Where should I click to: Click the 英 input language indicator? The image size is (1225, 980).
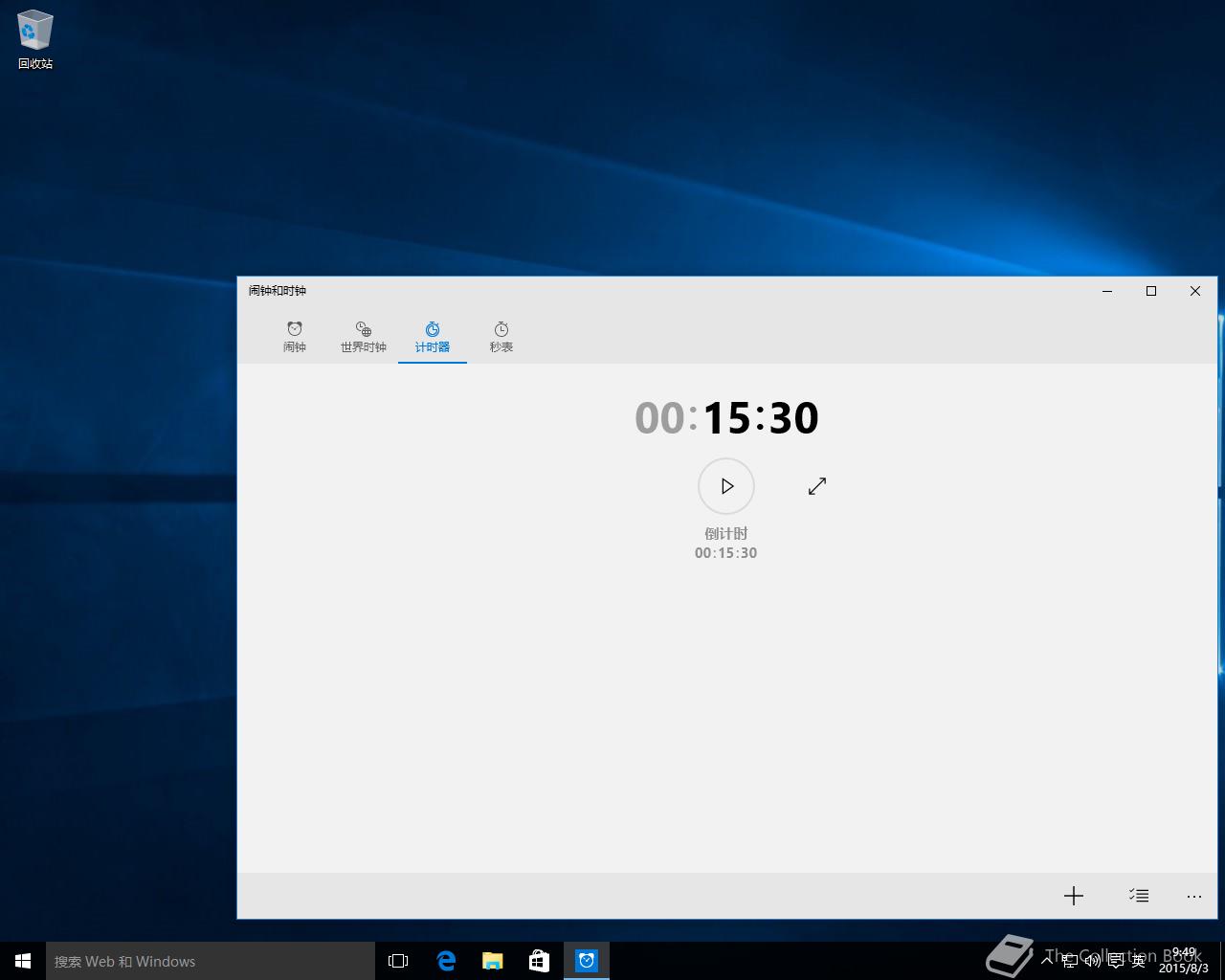1138,961
